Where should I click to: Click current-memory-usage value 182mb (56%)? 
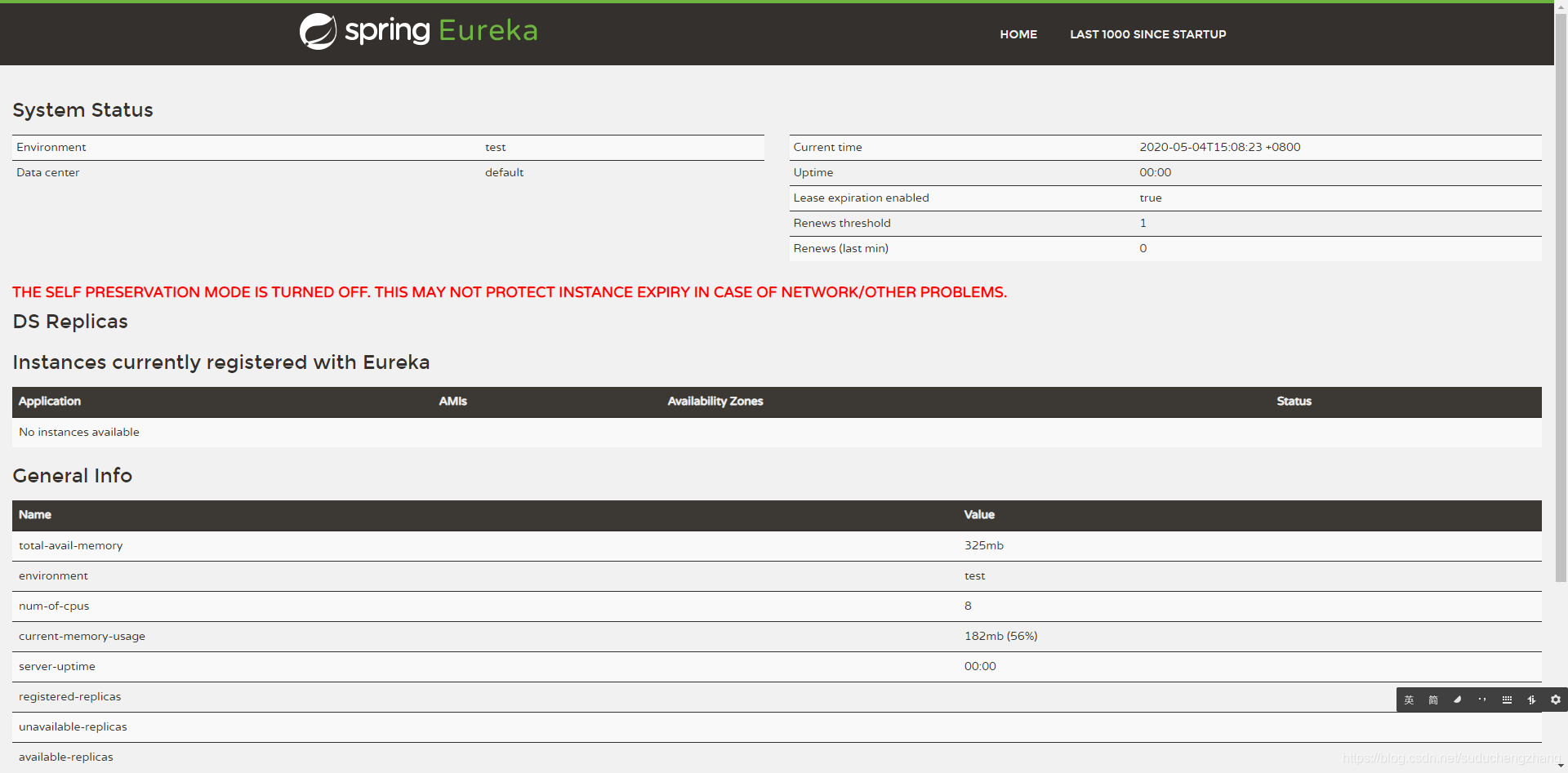pyautogui.click(x=1000, y=636)
